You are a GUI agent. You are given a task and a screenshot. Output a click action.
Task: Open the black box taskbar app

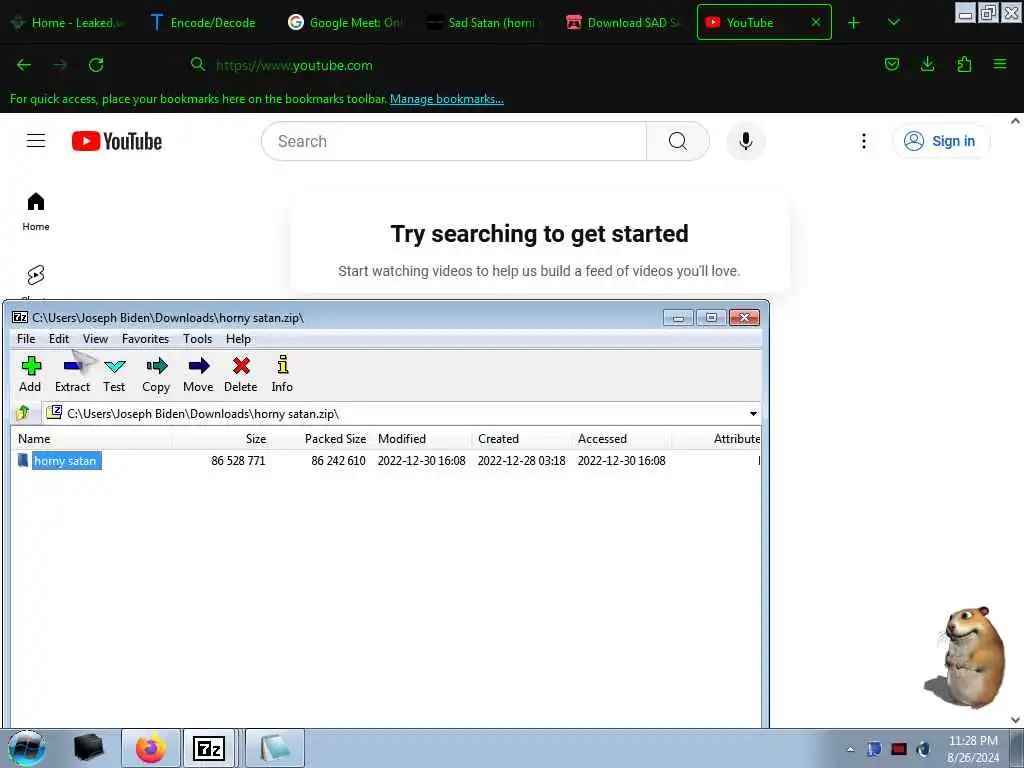tap(88, 748)
